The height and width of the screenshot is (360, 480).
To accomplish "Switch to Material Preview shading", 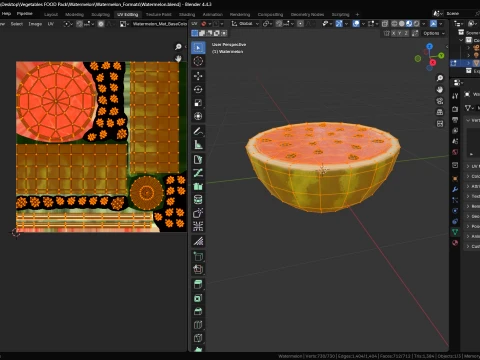I will click(409, 24).
